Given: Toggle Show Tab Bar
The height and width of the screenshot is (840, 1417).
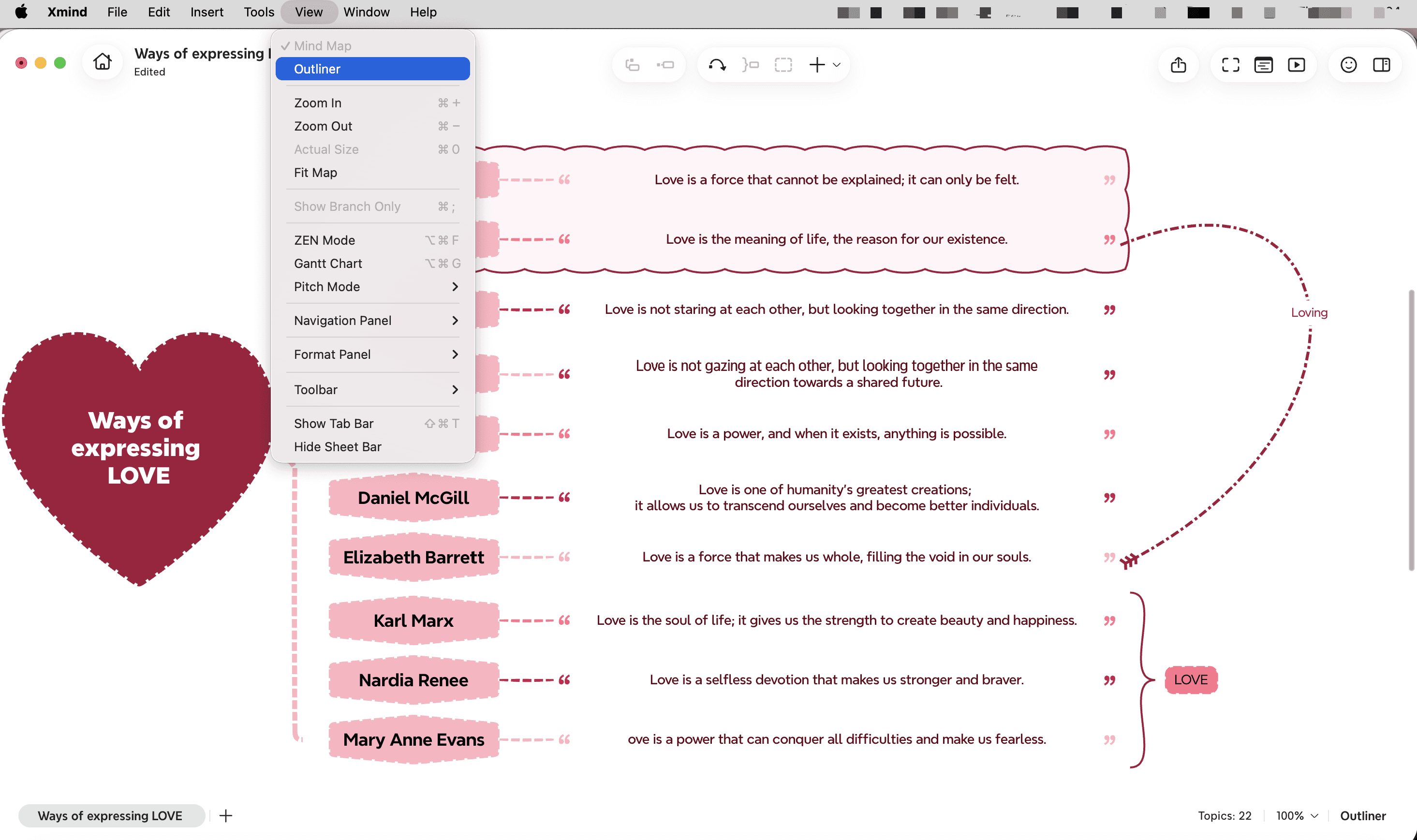Looking at the screenshot, I should (x=372, y=424).
